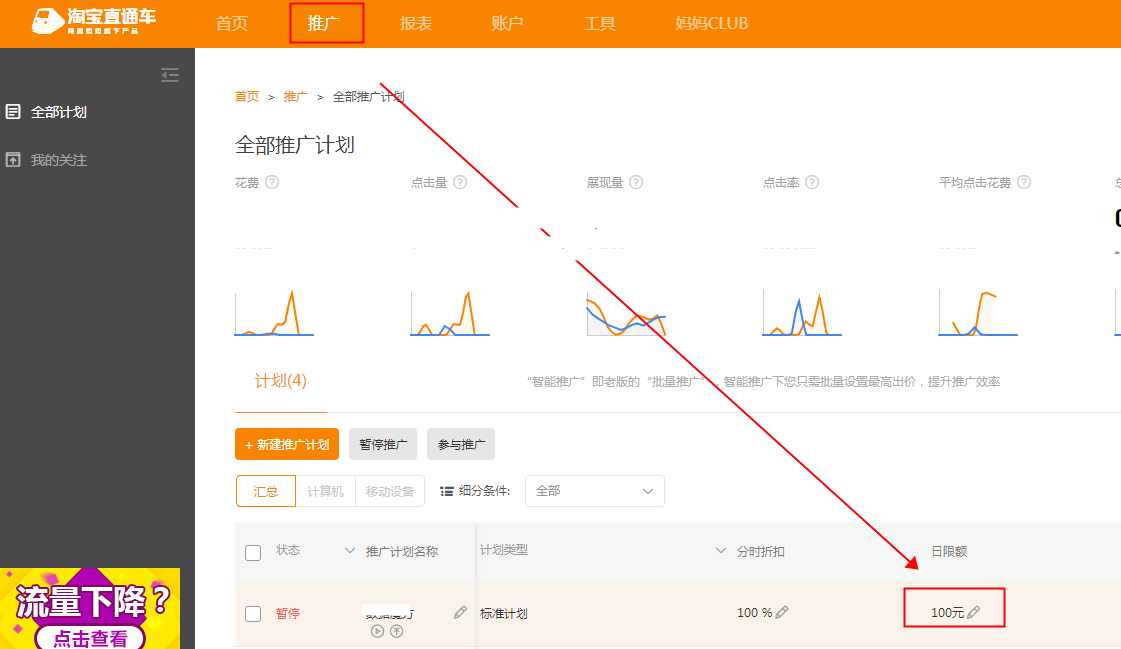Click the help icon beside 点击量
The image size is (1121, 649).
pyautogui.click(x=460, y=183)
